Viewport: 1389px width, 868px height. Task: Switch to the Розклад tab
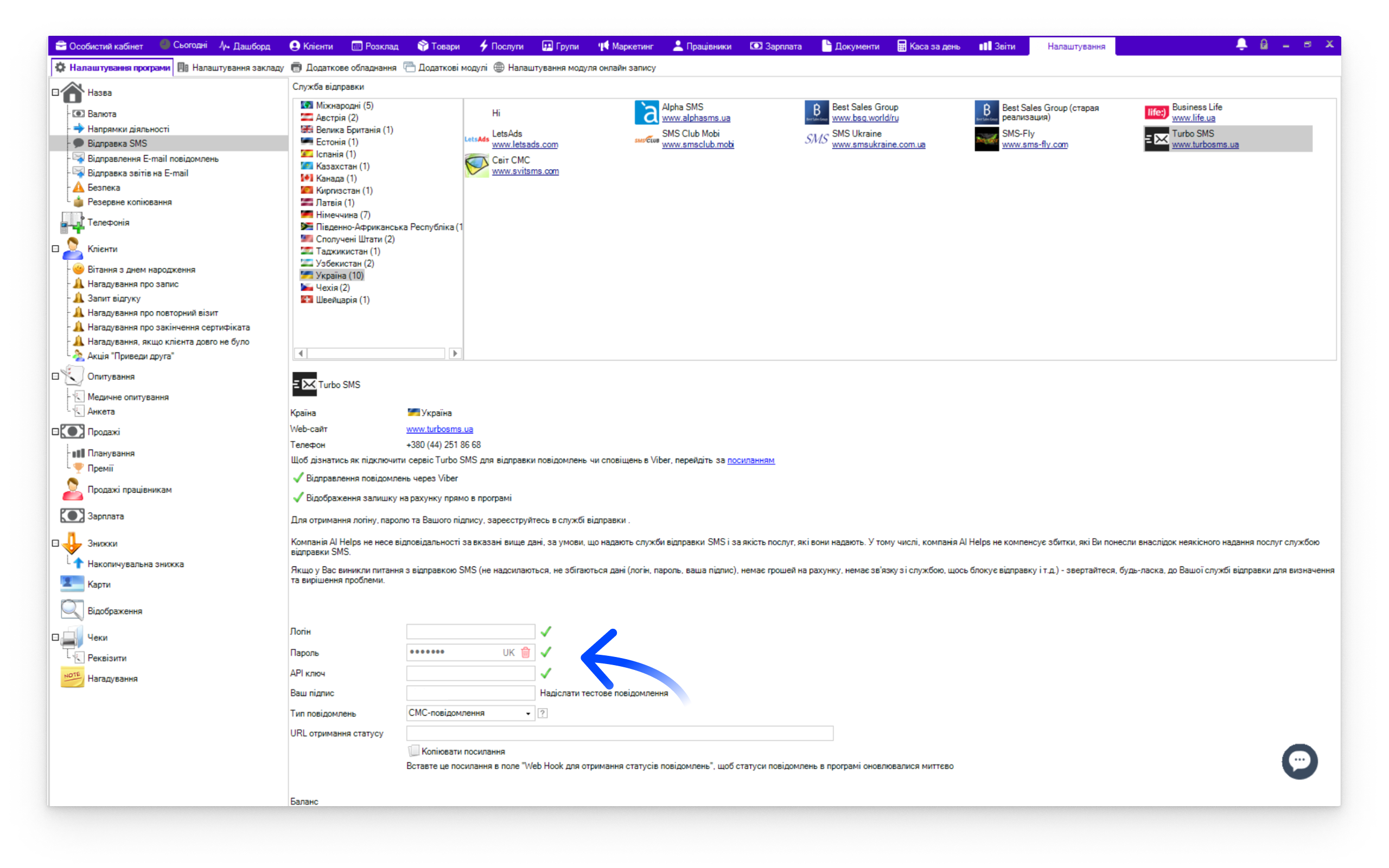pyautogui.click(x=375, y=46)
